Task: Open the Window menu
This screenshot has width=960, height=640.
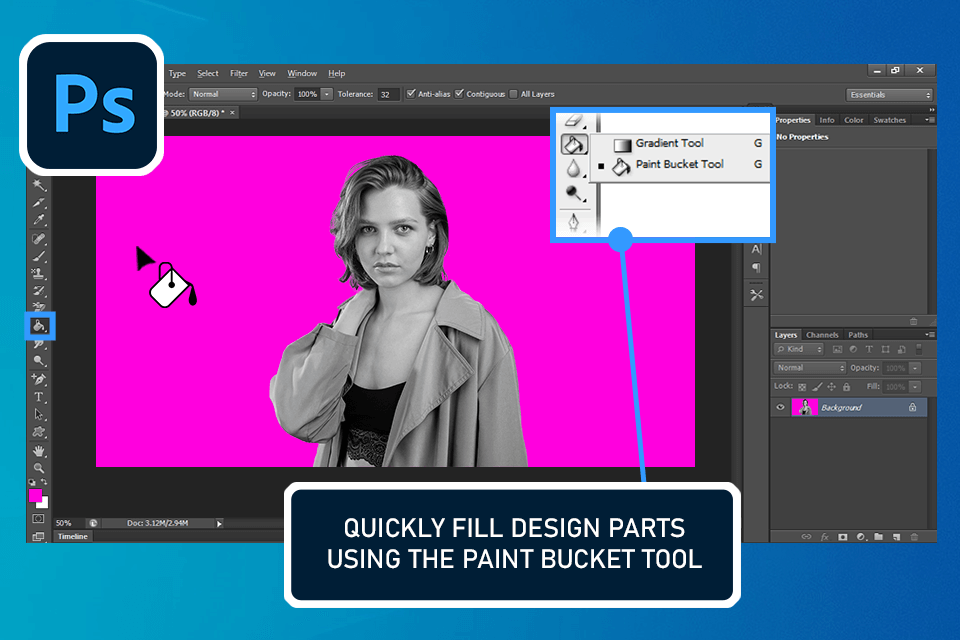Action: [302, 73]
